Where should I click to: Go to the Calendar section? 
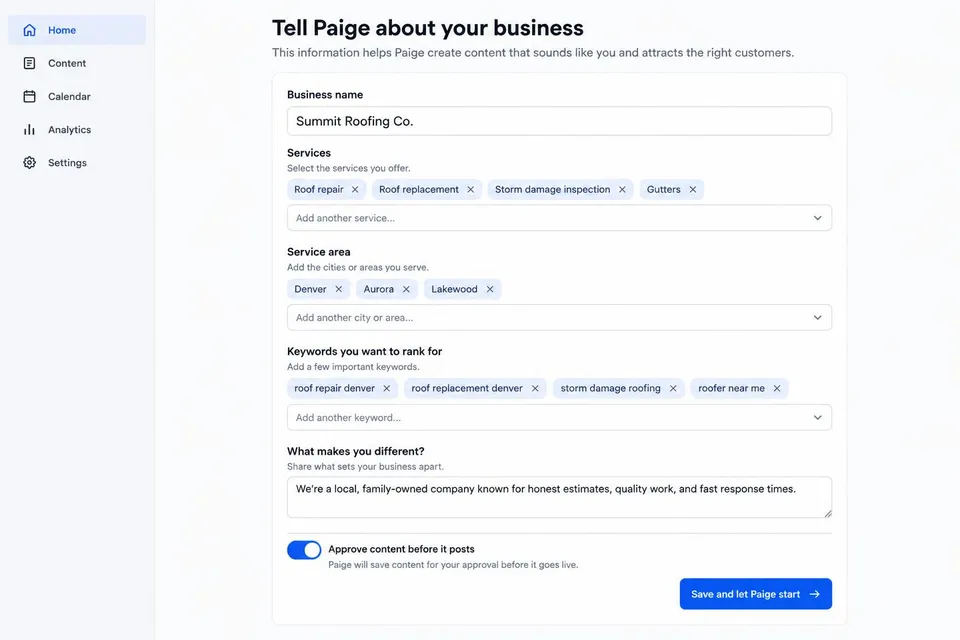(77, 96)
